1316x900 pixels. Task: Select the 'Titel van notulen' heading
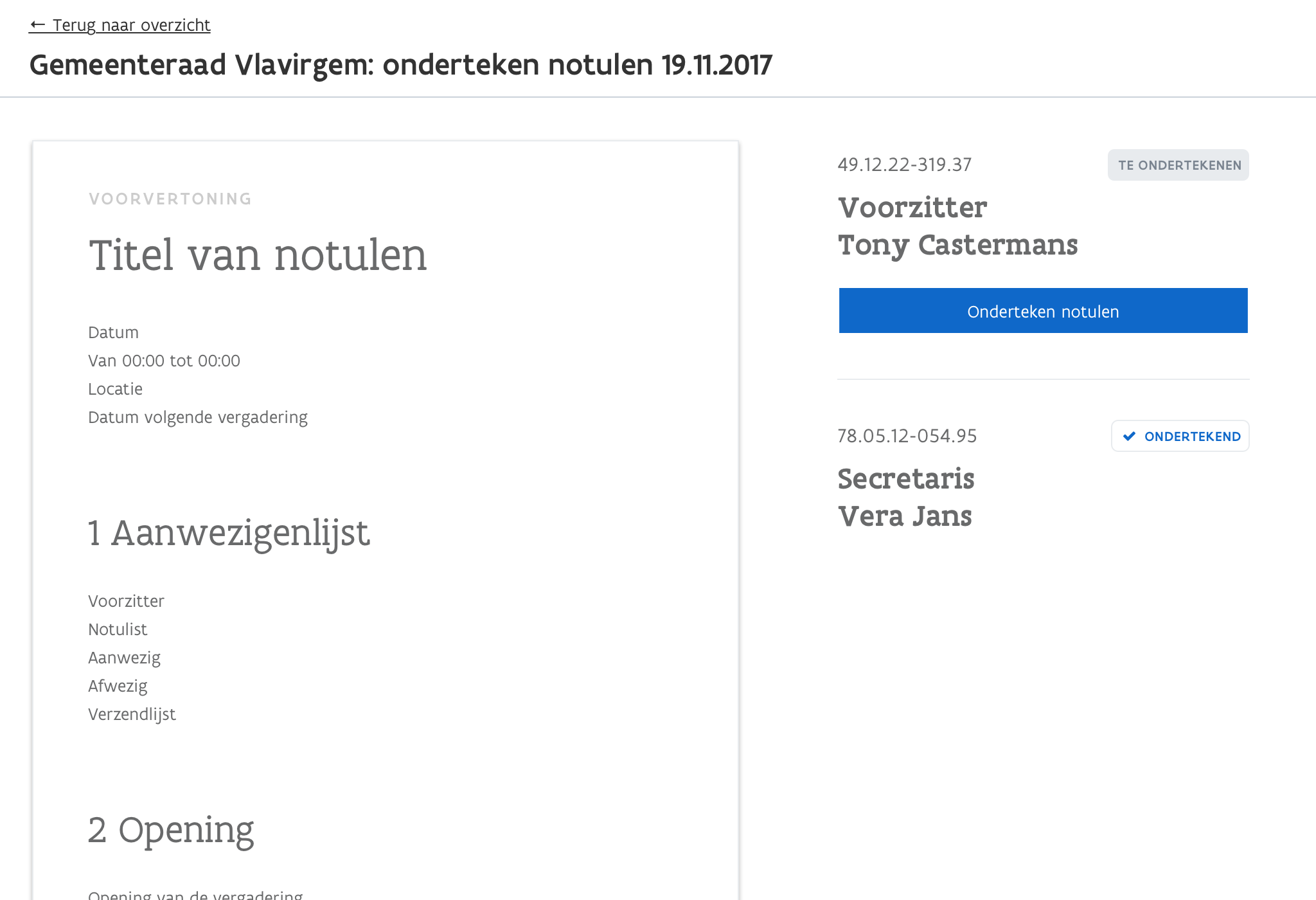click(258, 255)
